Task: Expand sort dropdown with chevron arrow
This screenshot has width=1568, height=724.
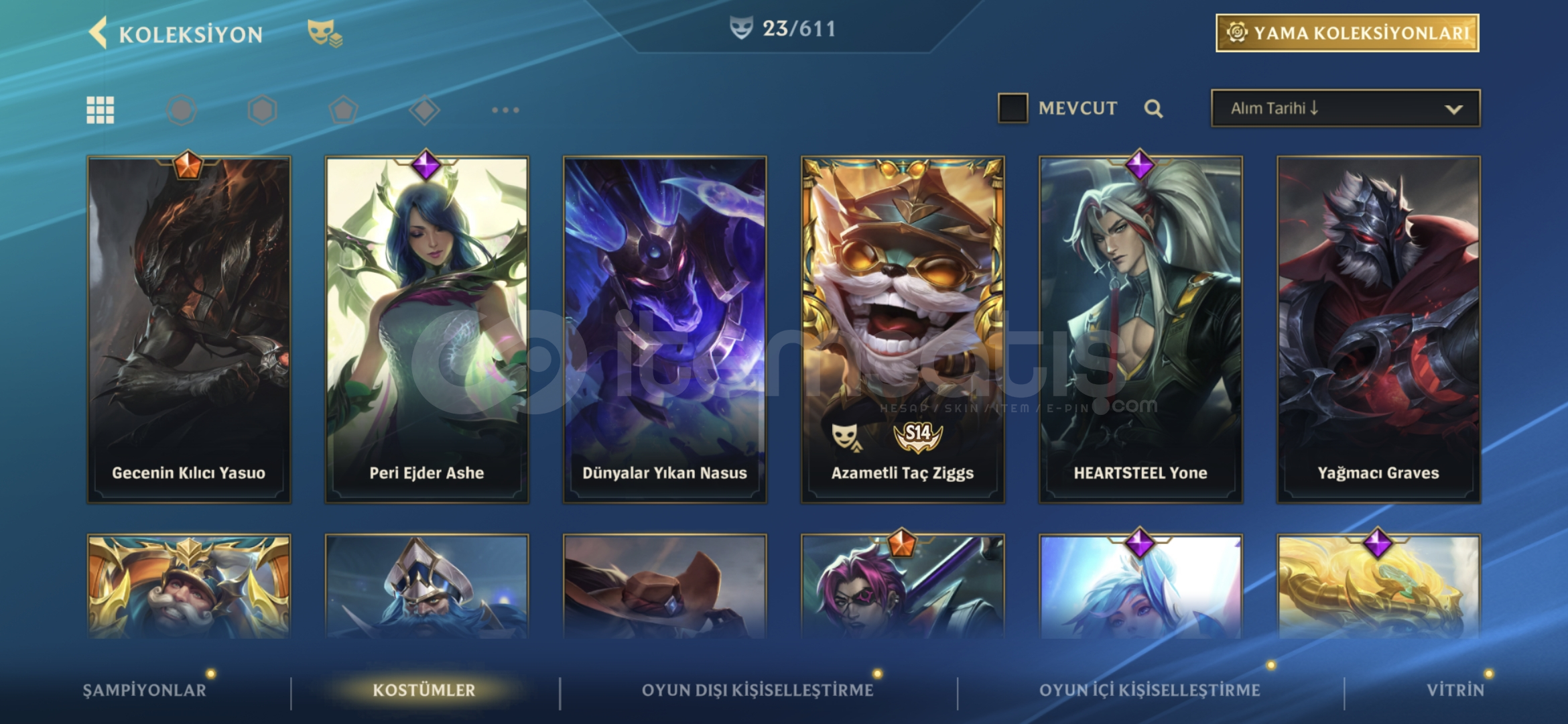Action: tap(1453, 109)
